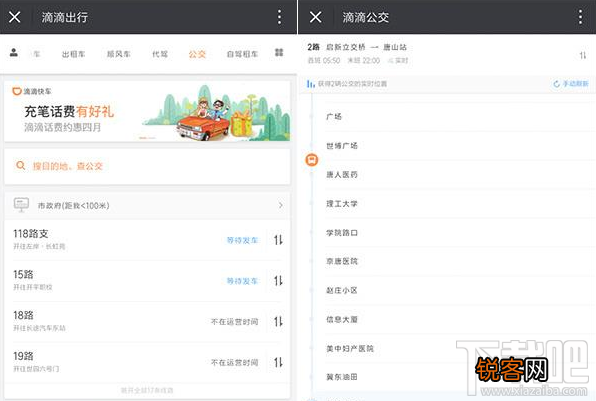Select the 唐人医药 stop

click(x=342, y=174)
